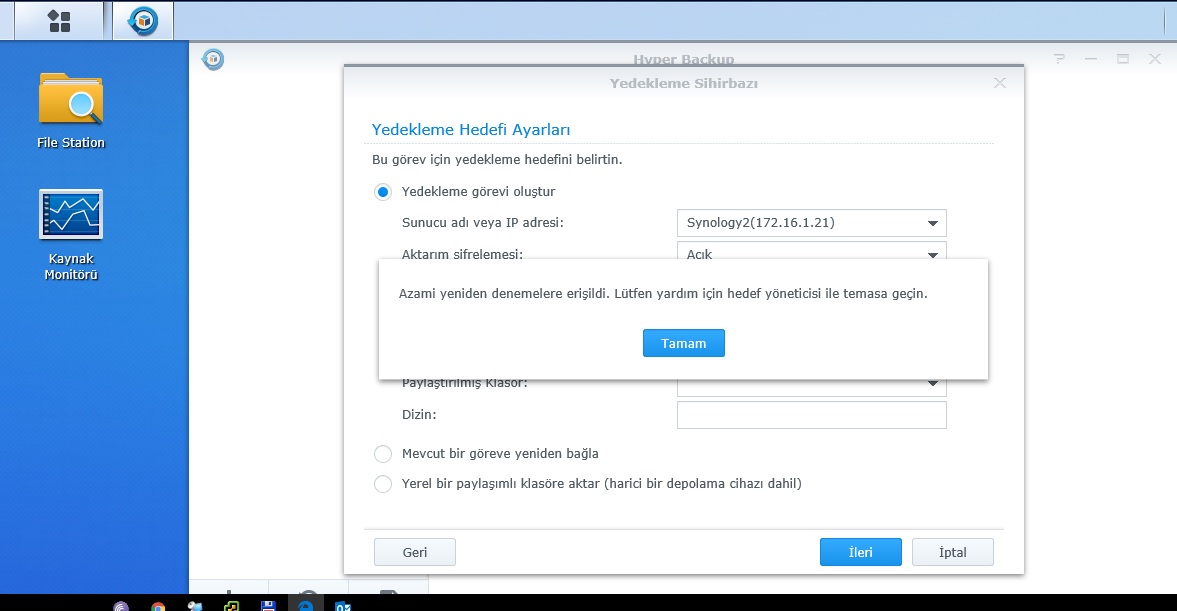Image resolution: width=1177 pixels, height=611 pixels.
Task: Select 'Mevcut bir göreve yeniden bağla' option
Action: pyautogui.click(x=383, y=454)
